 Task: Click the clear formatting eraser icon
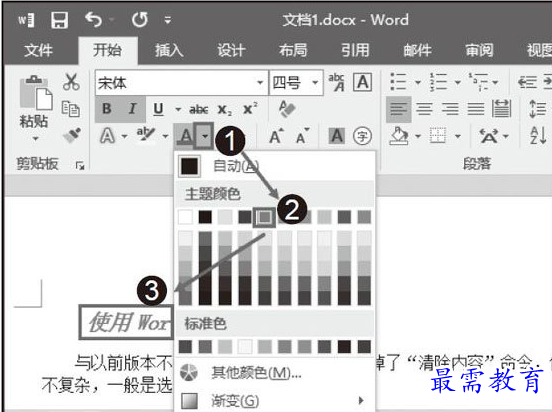click(287, 108)
